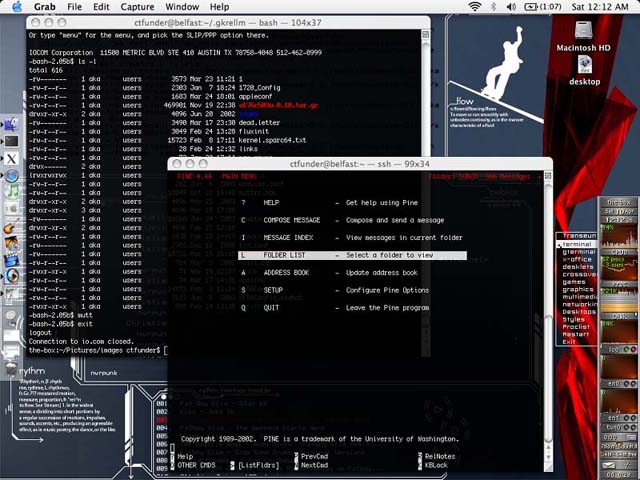
Task: Open the Help menu in menu bar
Action: click(x=219, y=7)
